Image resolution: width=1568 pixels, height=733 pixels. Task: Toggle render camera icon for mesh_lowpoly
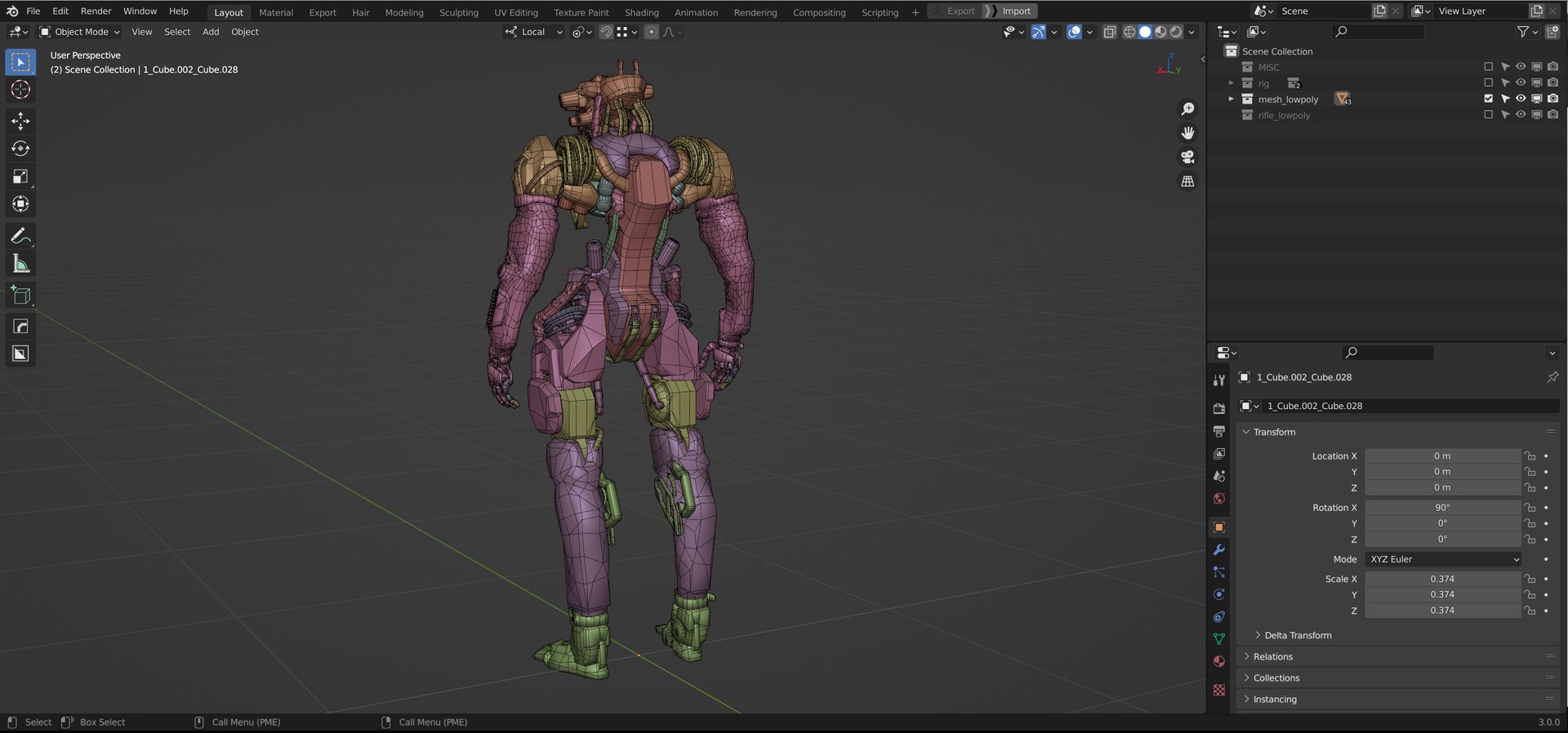pyautogui.click(x=1552, y=99)
